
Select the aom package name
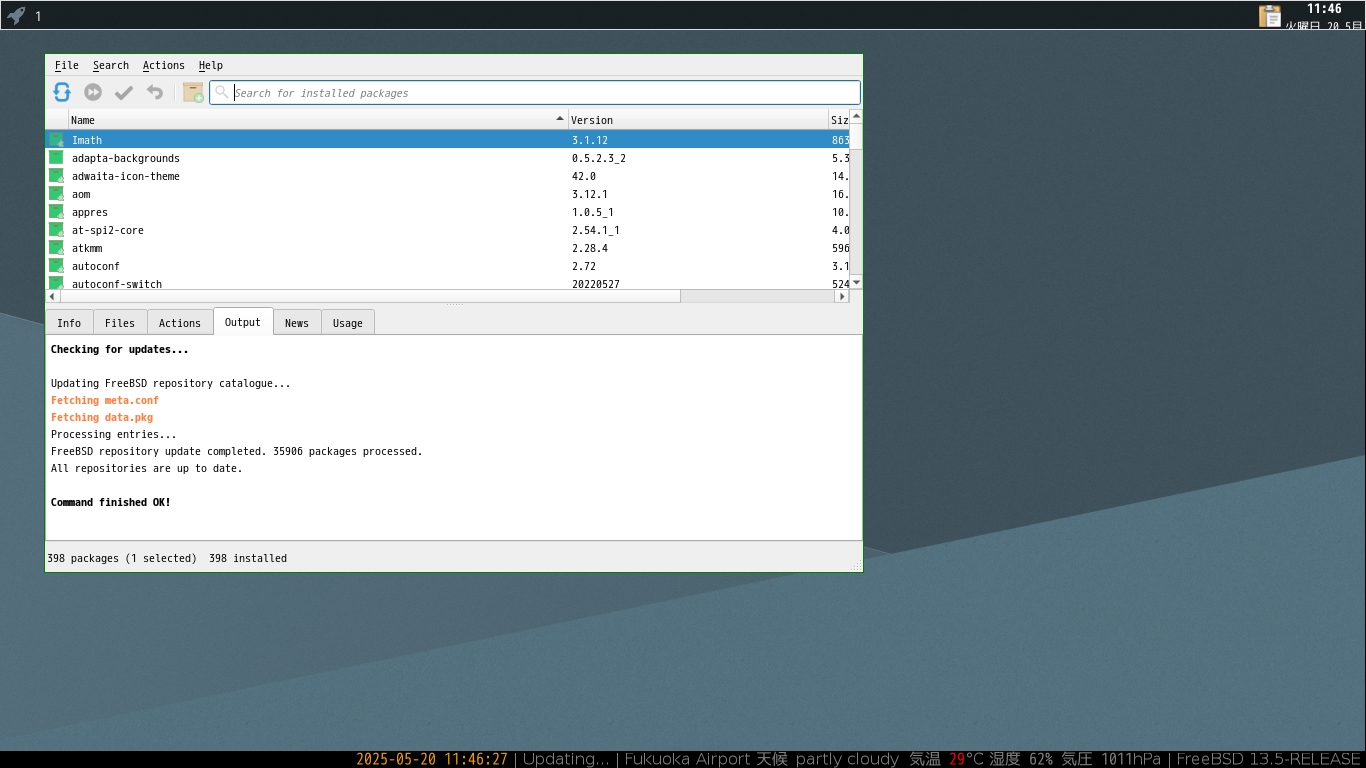pos(81,194)
